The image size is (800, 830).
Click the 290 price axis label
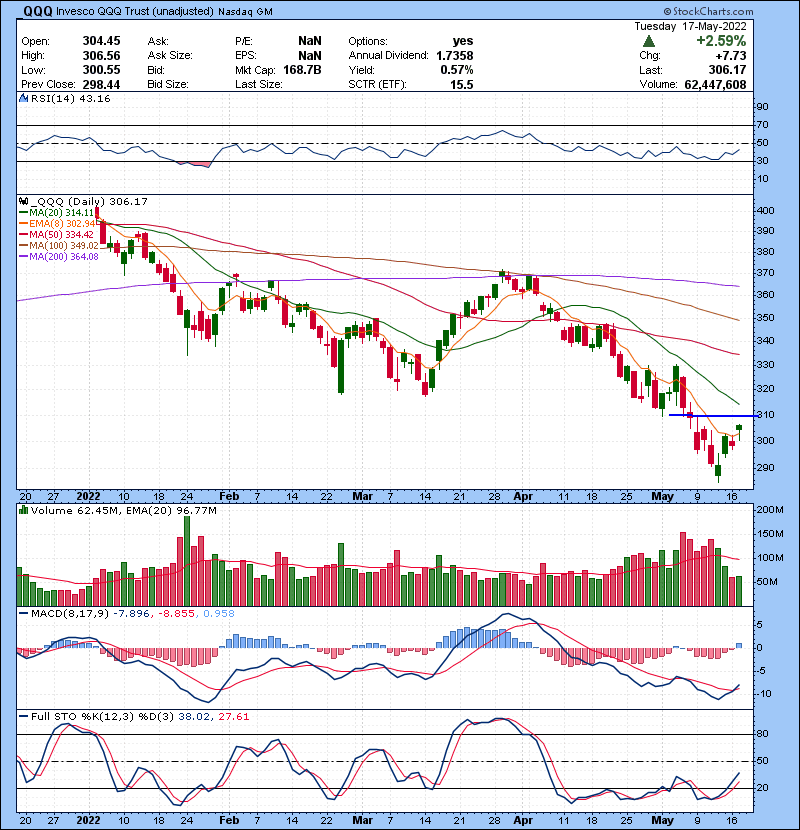pos(766,468)
